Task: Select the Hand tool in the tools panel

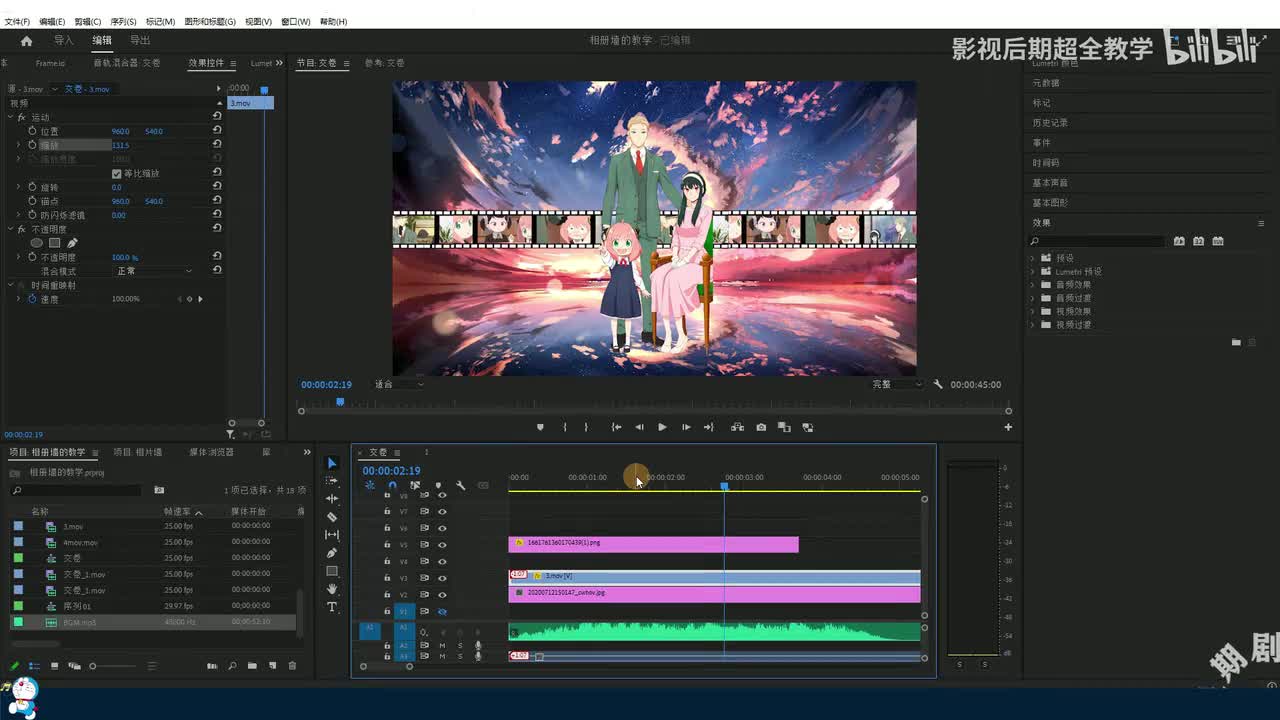Action: (x=332, y=589)
